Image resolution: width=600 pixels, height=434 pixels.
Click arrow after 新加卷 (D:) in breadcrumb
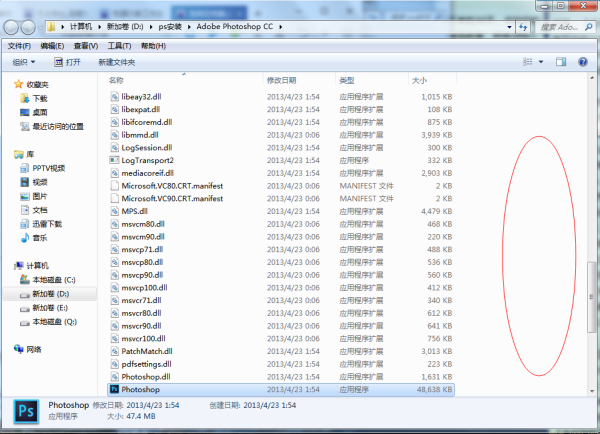tap(151, 27)
